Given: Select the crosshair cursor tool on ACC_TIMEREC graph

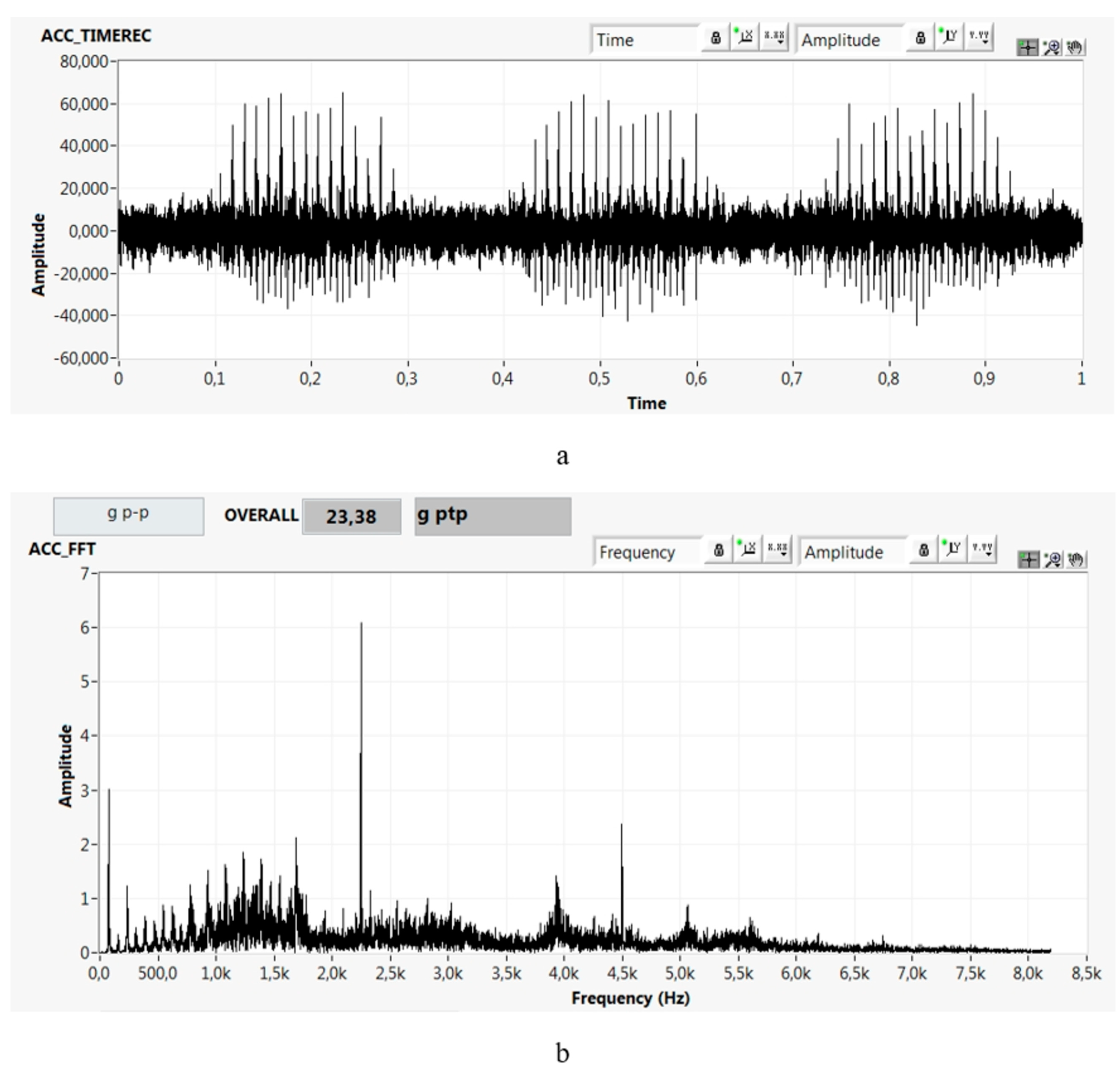Looking at the screenshot, I should click(x=1028, y=47).
